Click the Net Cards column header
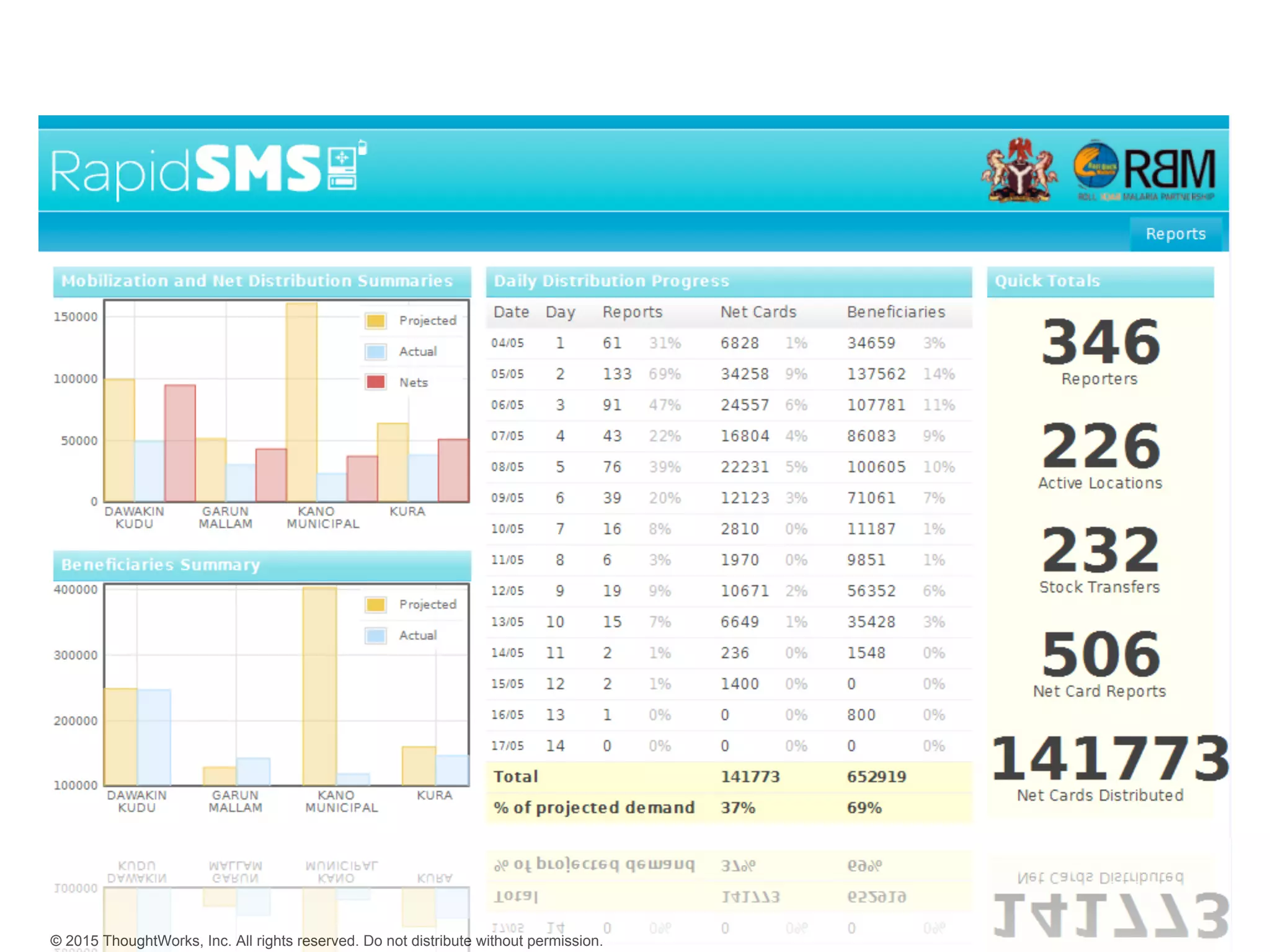Image resolution: width=1270 pixels, height=952 pixels. coord(758,312)
